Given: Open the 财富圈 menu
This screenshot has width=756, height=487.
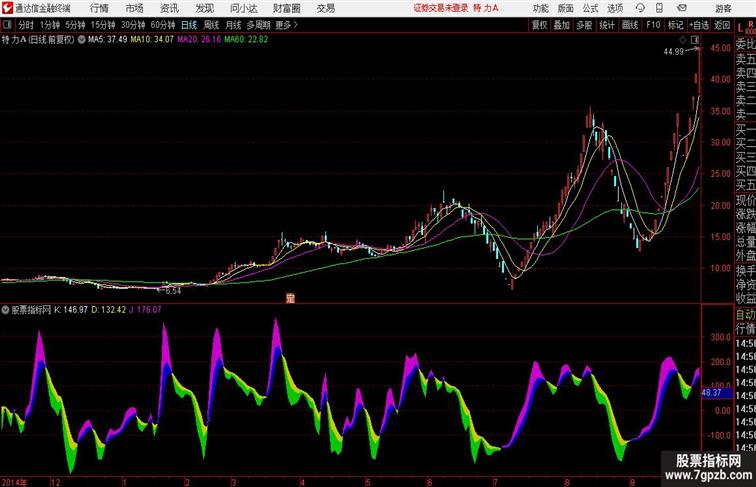Looking at the screenshot, I should (x=286, y=8).
